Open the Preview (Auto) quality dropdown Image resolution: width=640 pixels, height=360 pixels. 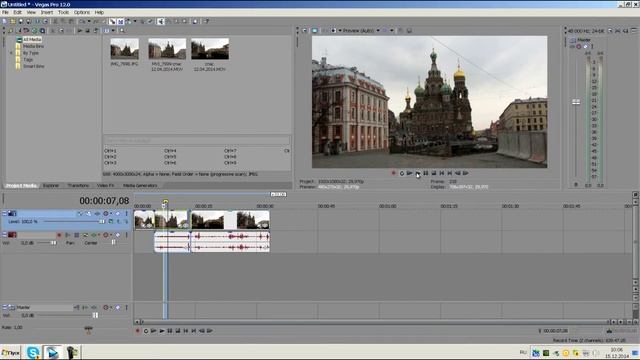pyautogui.click(x=378, y=31)
